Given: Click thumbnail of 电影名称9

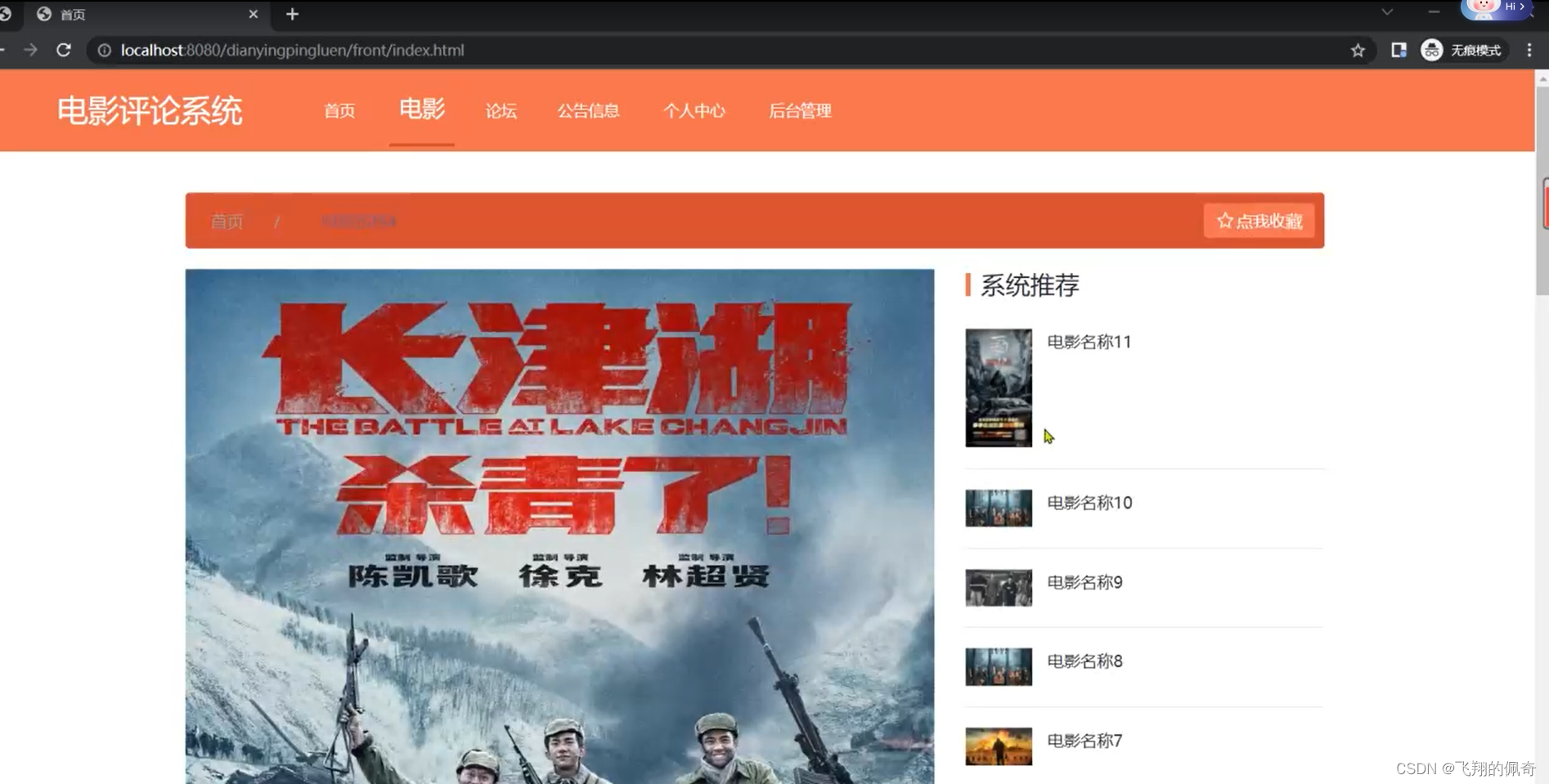Looking at the screenshot, I should 999,587.
